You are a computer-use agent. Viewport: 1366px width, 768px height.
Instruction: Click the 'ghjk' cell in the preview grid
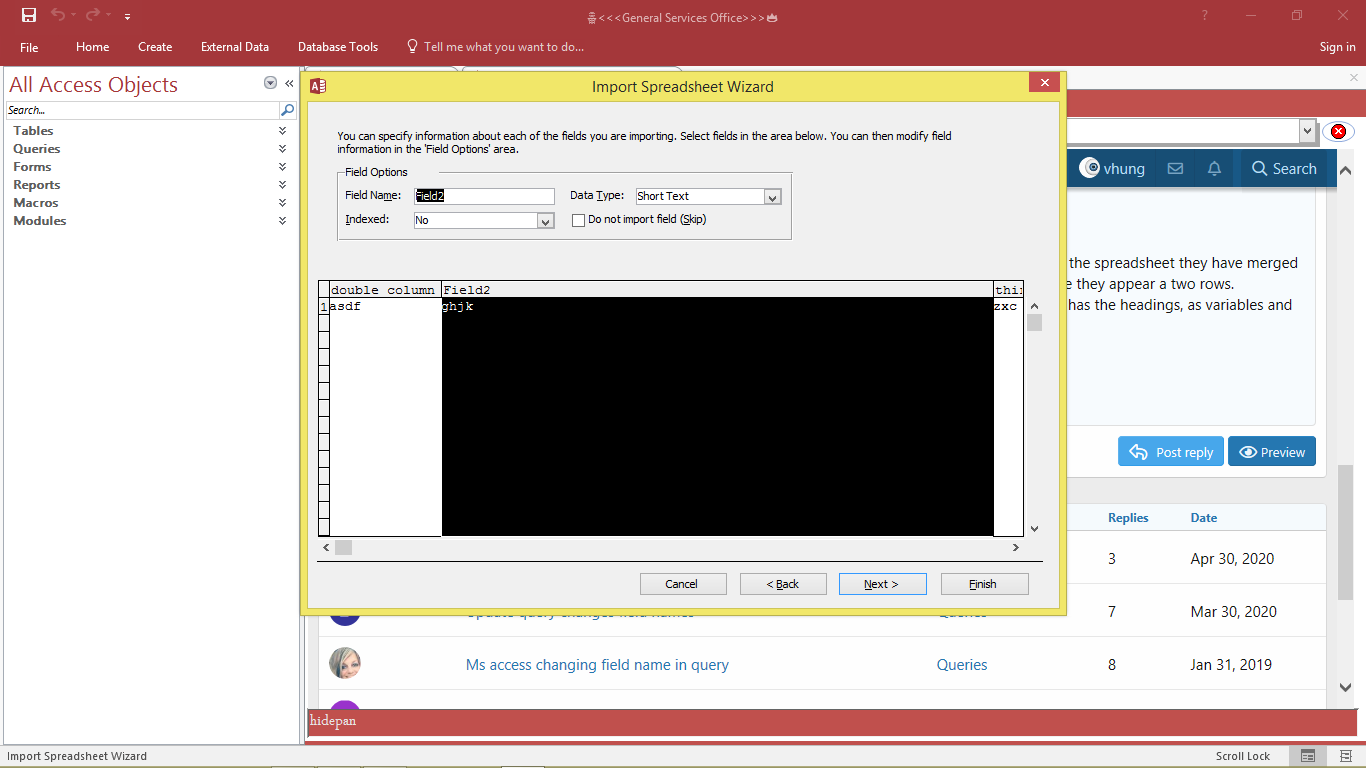click(x=717, y=306)
